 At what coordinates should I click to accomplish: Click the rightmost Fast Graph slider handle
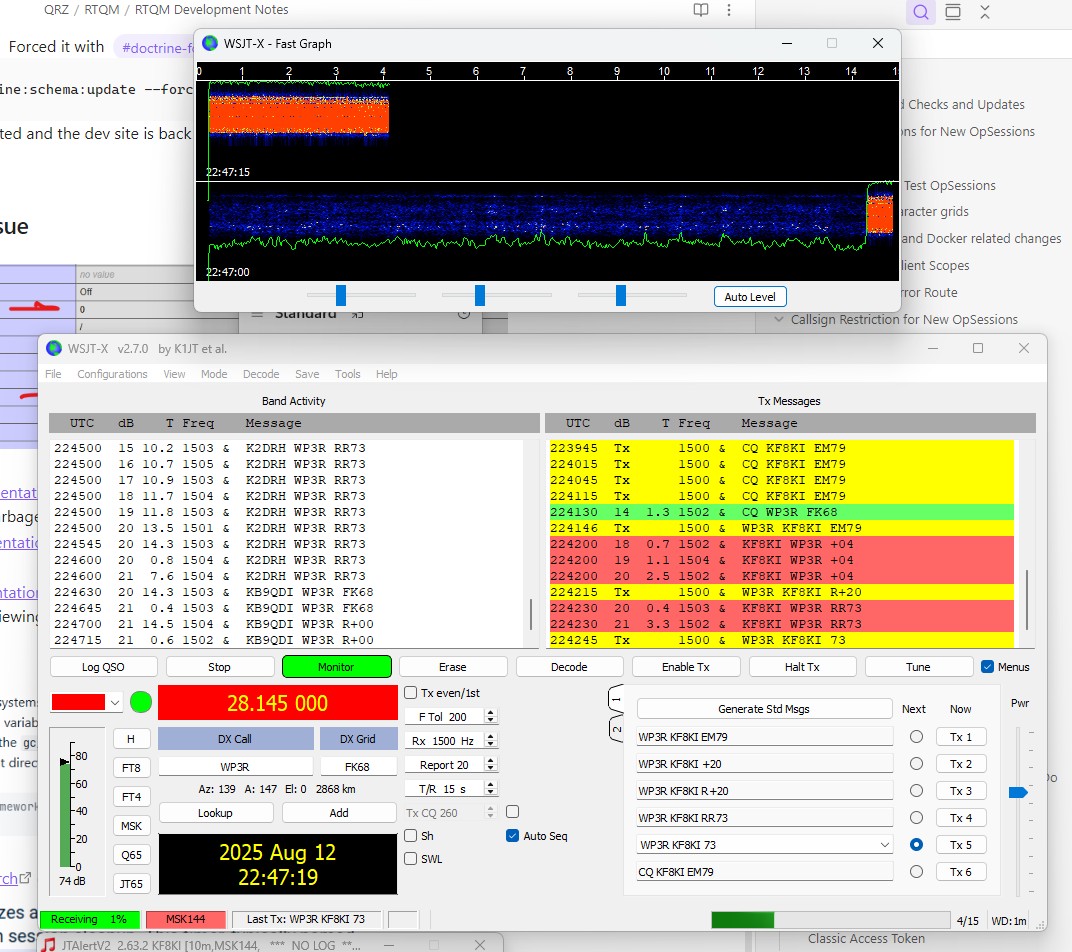pos(621,295)
